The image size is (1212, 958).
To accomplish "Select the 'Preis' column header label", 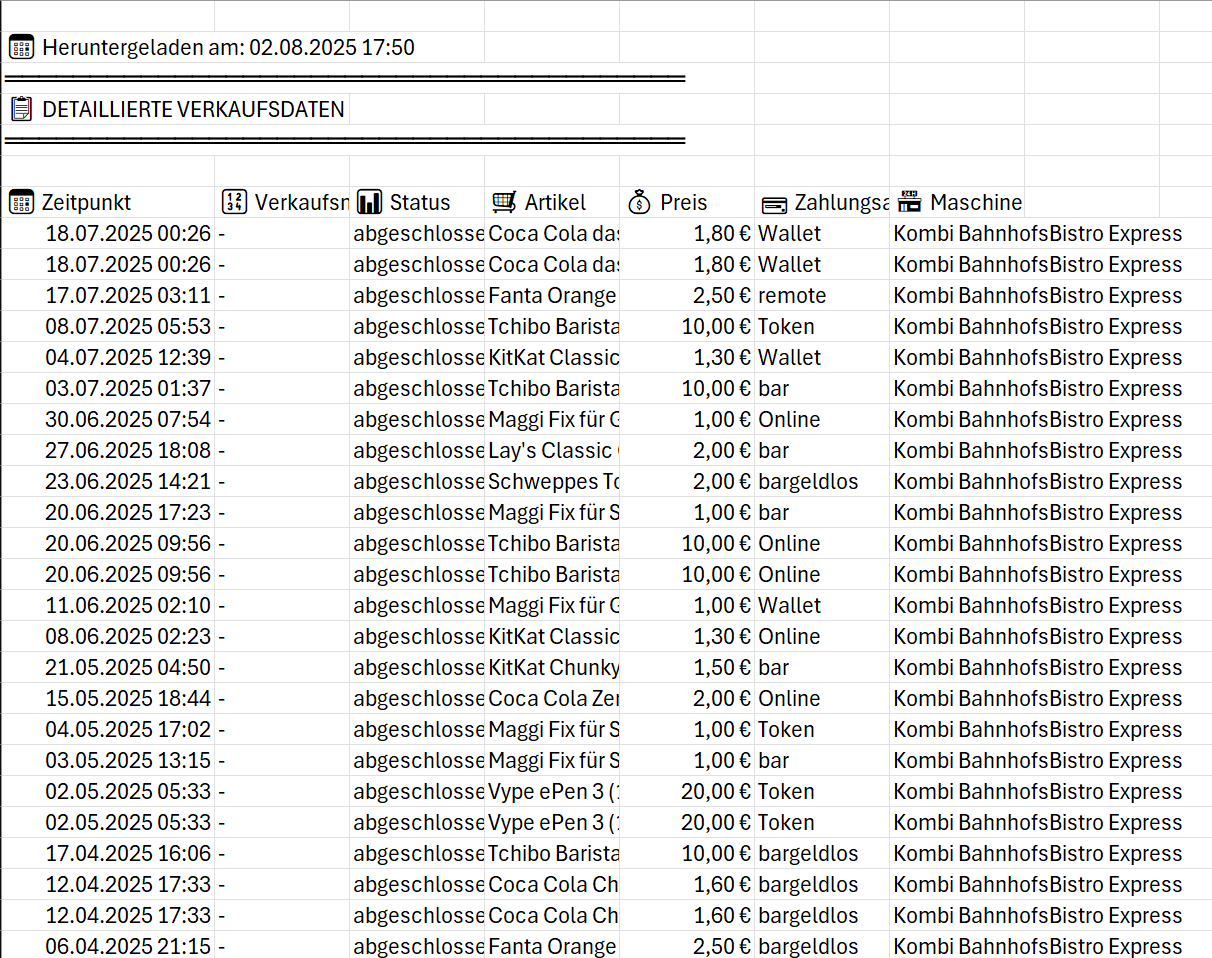I will click(x=684, y=203).
